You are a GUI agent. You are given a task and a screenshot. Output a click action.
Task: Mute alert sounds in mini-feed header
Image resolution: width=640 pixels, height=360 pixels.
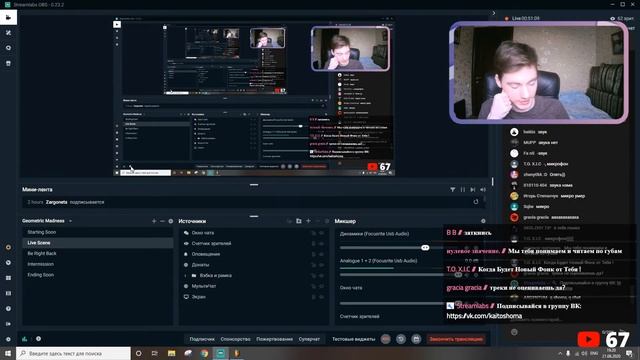pyautogui.click(x=483, y=189)
